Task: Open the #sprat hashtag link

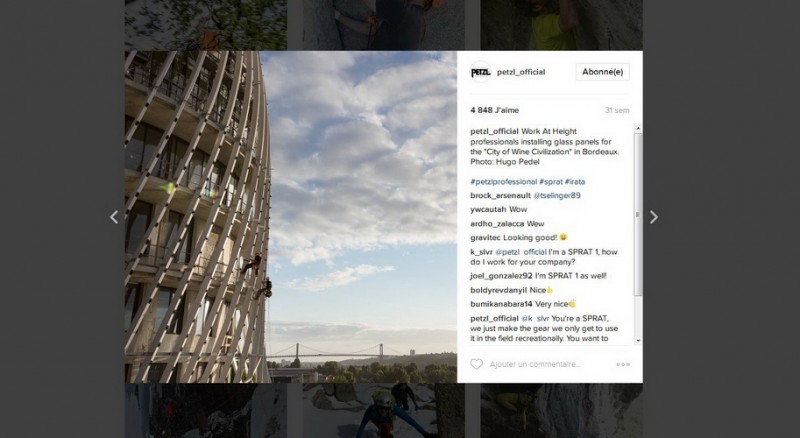Action: coord(551,182)
